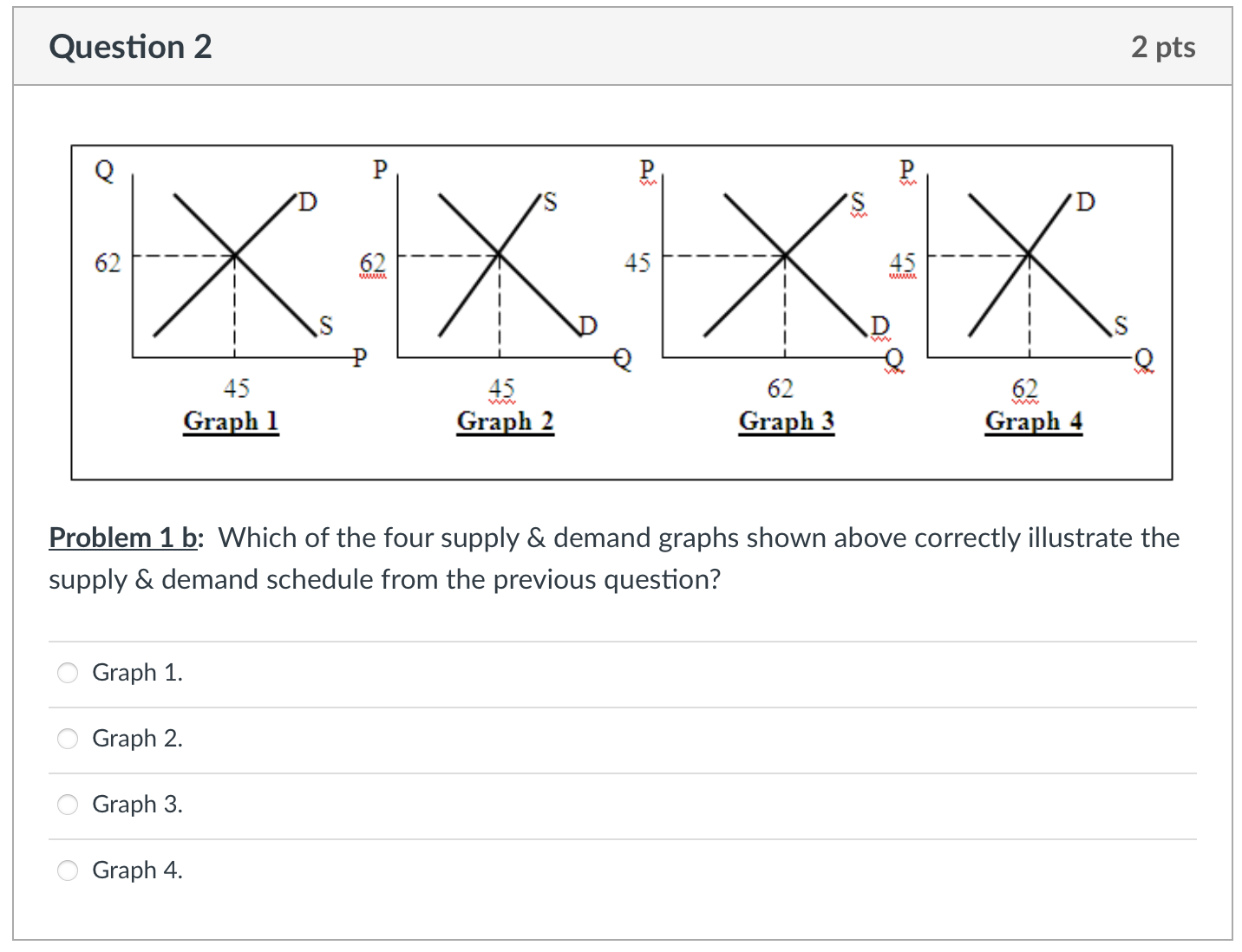Click the equilibrium point in Graph 1
The width and height of the screenshot is (1242, 952).
233,256
